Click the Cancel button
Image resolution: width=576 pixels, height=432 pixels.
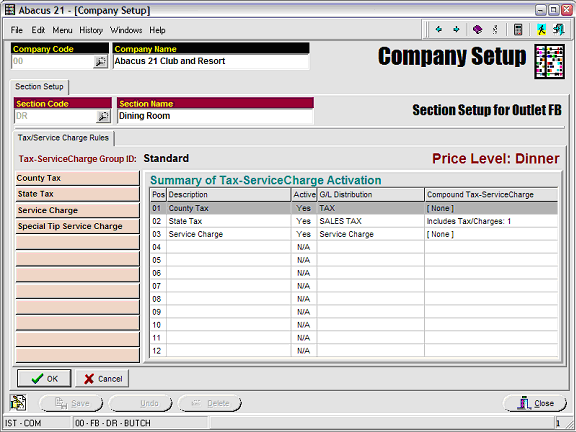[x=102, y=378]
